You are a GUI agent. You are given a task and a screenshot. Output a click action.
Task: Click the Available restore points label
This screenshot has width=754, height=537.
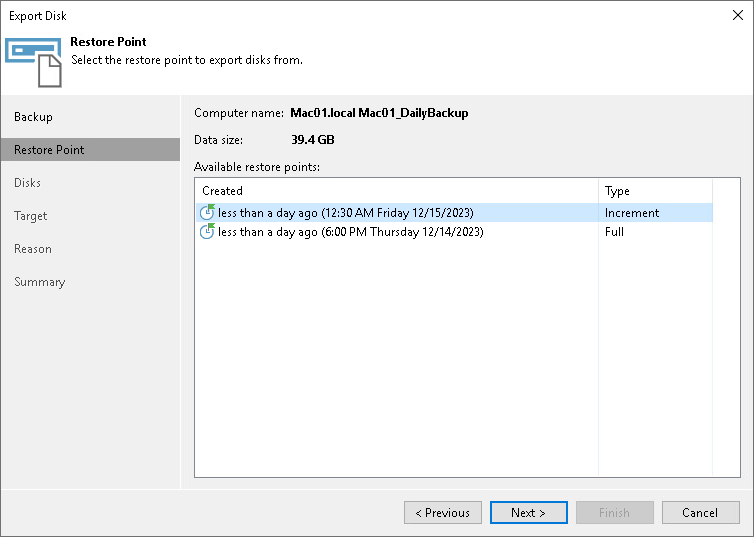[257, 167]
